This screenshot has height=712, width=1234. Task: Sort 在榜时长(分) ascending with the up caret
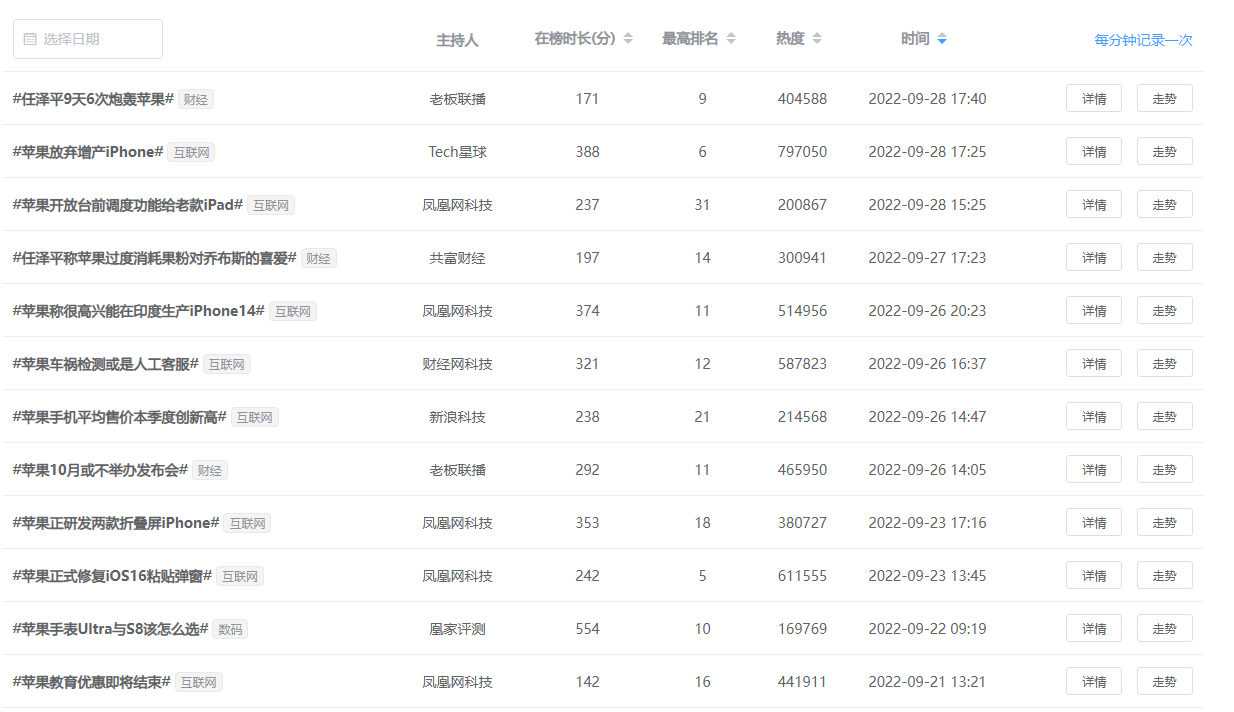pos(628,33)
